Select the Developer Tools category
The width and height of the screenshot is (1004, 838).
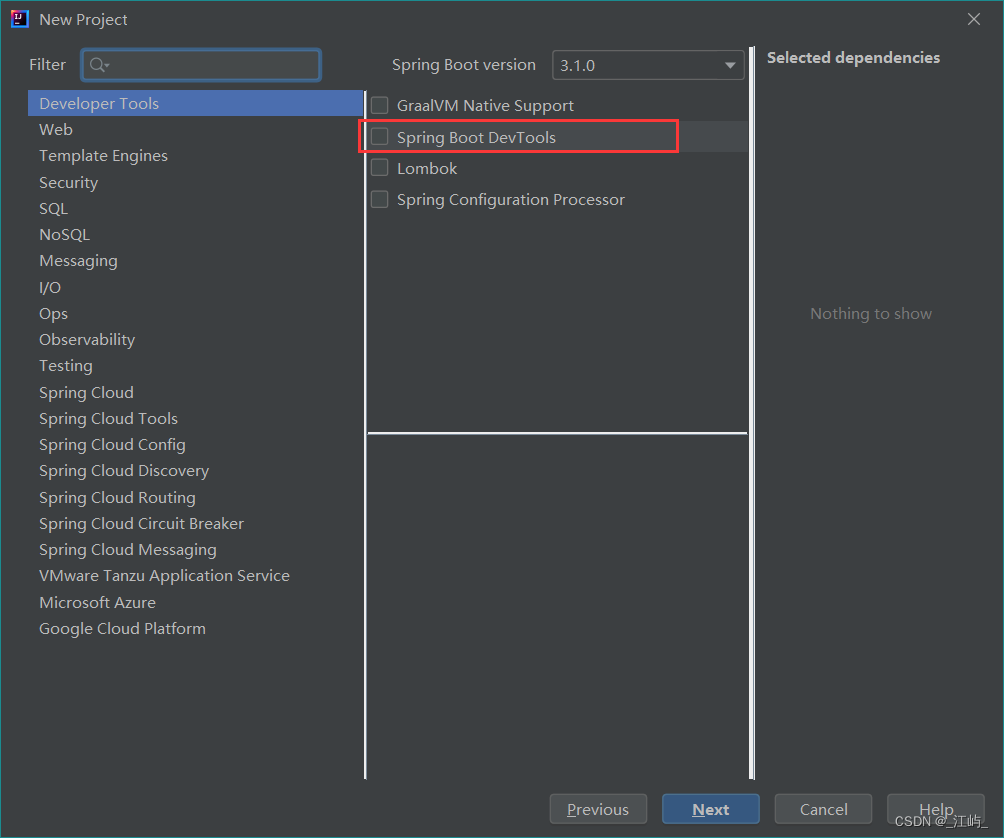pos(195,103)
